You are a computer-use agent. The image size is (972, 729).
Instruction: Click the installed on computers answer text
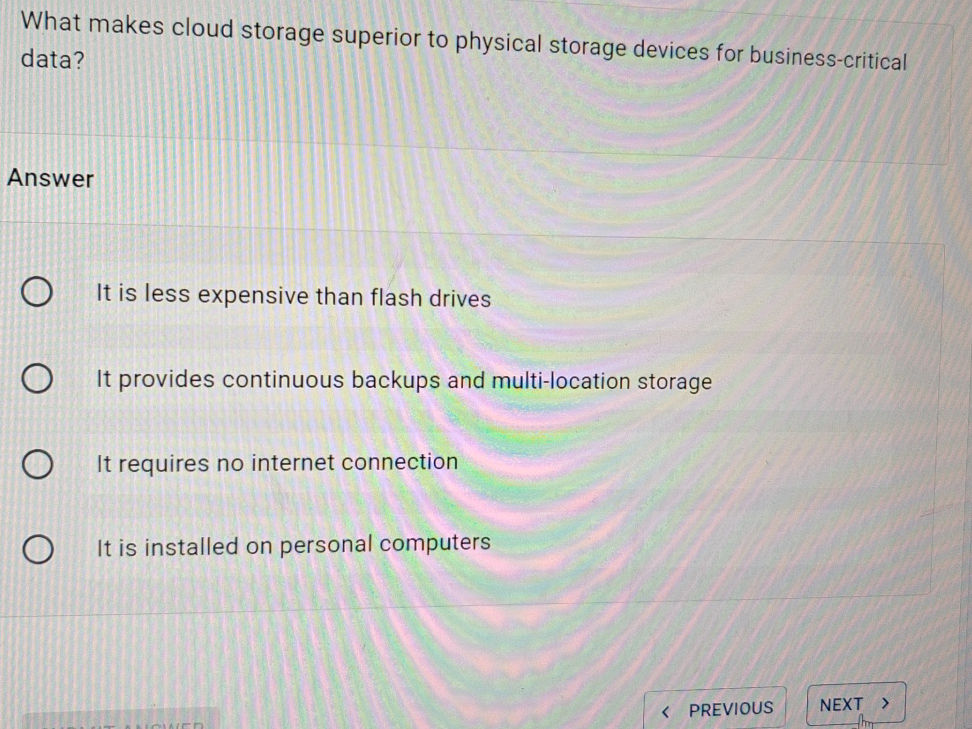[291, 542]
